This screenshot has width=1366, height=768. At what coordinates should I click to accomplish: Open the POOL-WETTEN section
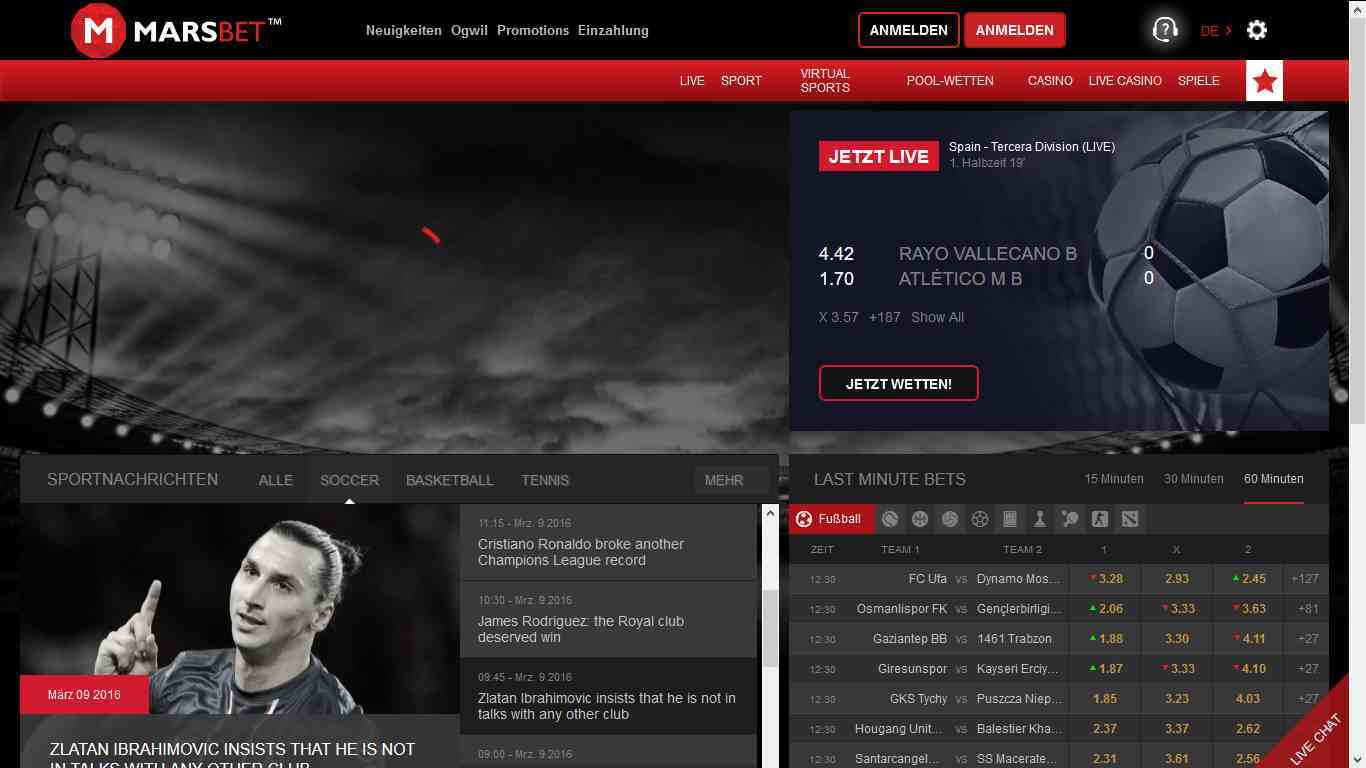950,81
